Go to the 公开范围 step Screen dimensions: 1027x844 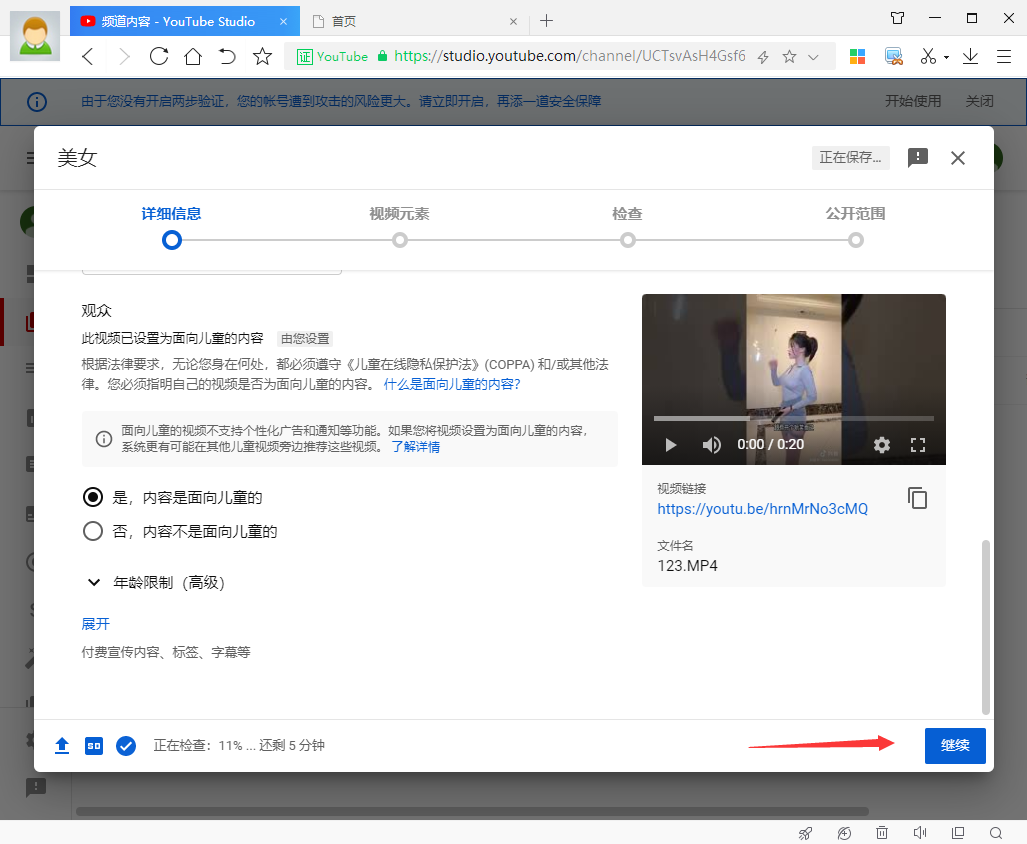pyautogui.click(x=855, y=227)
